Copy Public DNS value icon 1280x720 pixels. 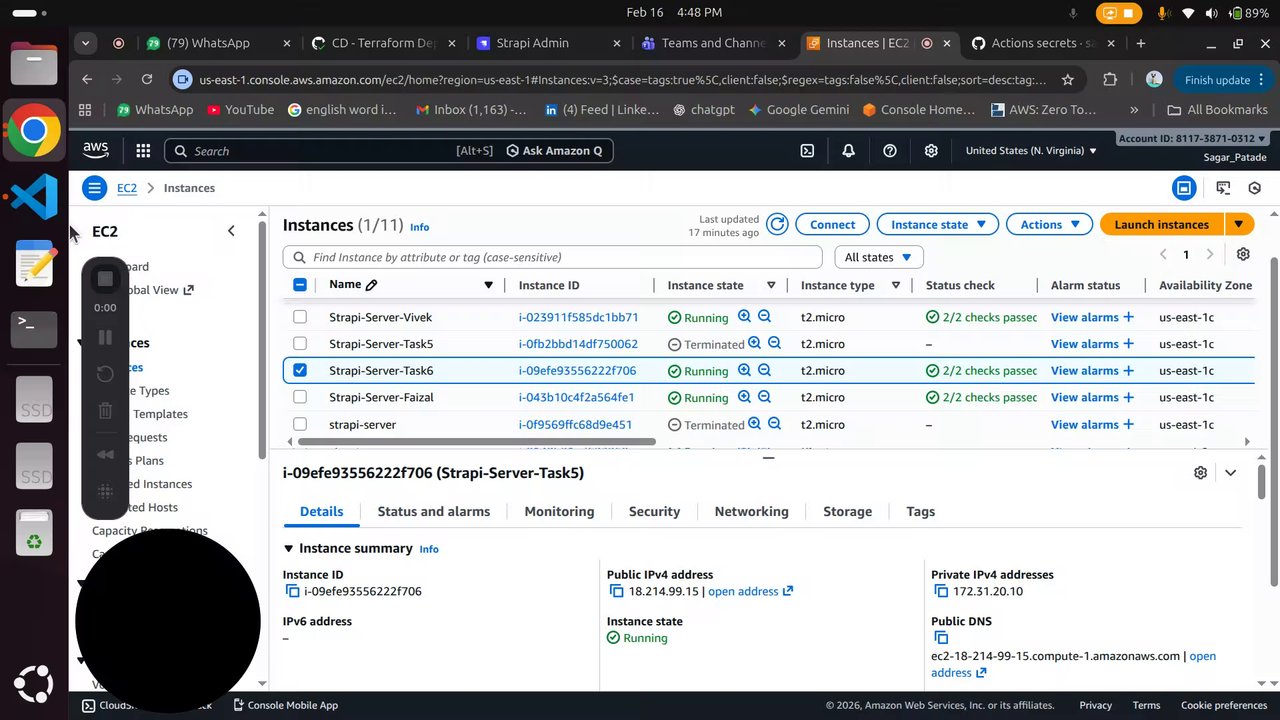[941, 638]
